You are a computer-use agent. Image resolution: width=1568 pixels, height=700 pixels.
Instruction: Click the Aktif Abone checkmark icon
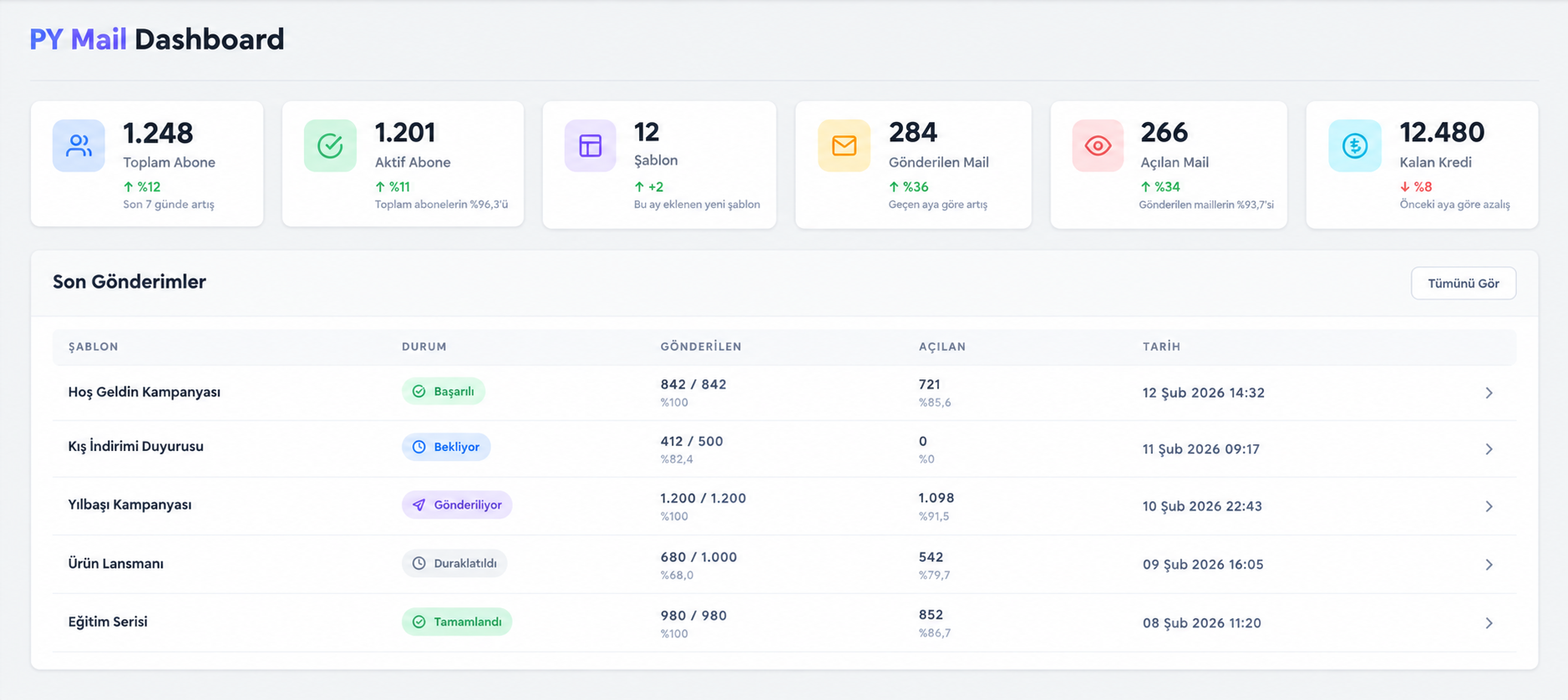330,145
